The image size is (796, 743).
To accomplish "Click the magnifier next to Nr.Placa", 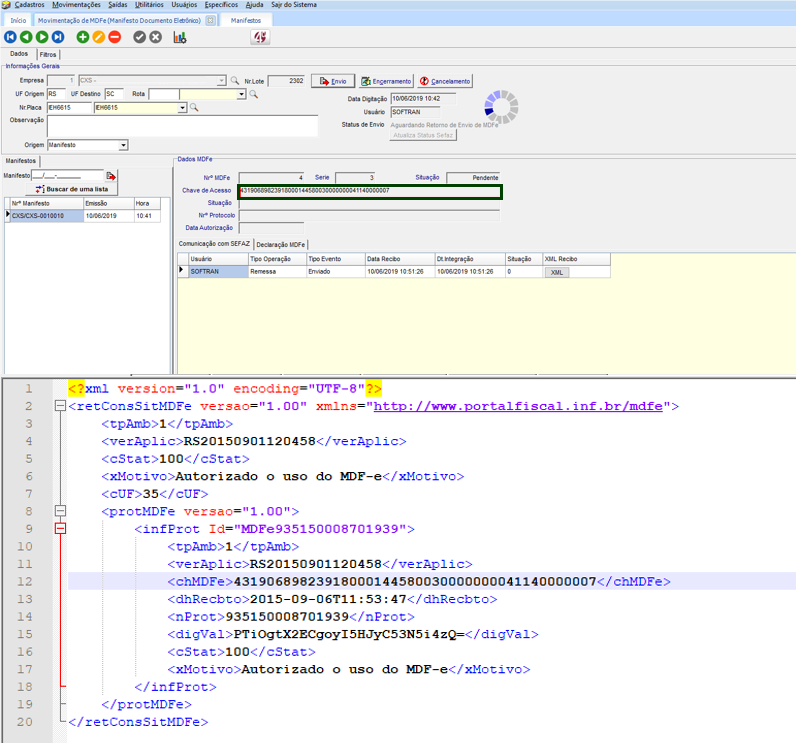I will pos(194,107).
